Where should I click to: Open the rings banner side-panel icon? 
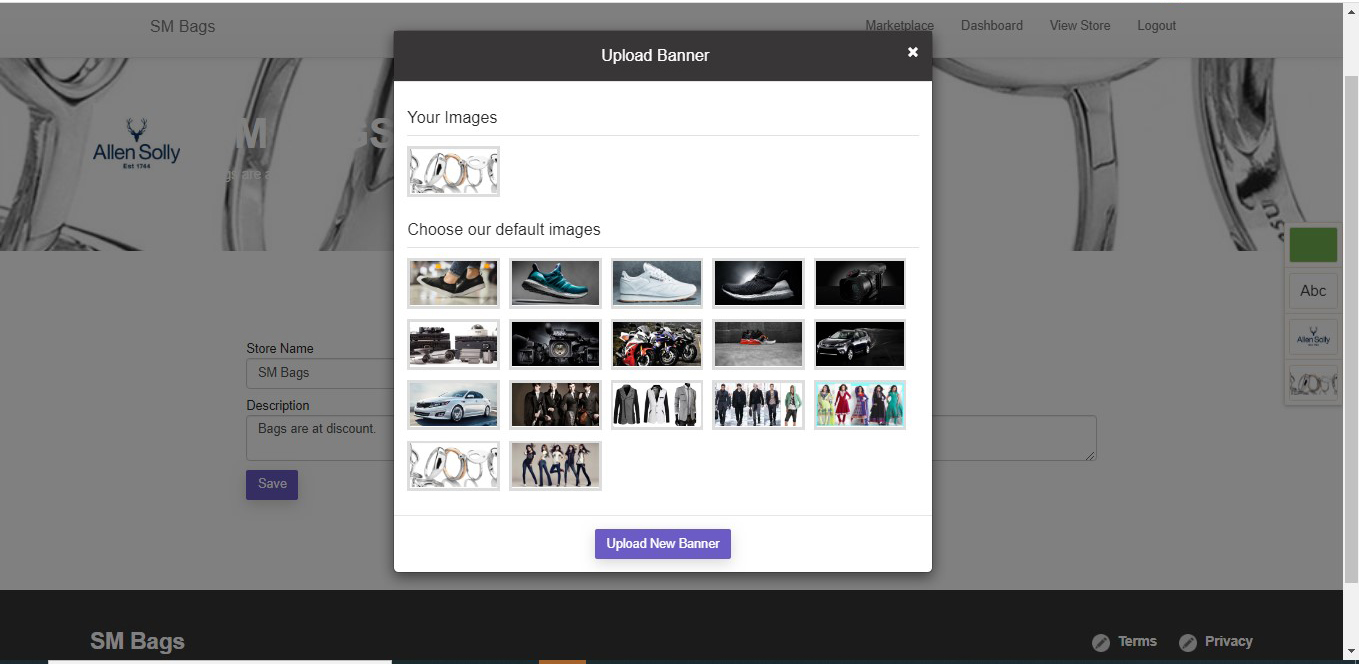1312,382
